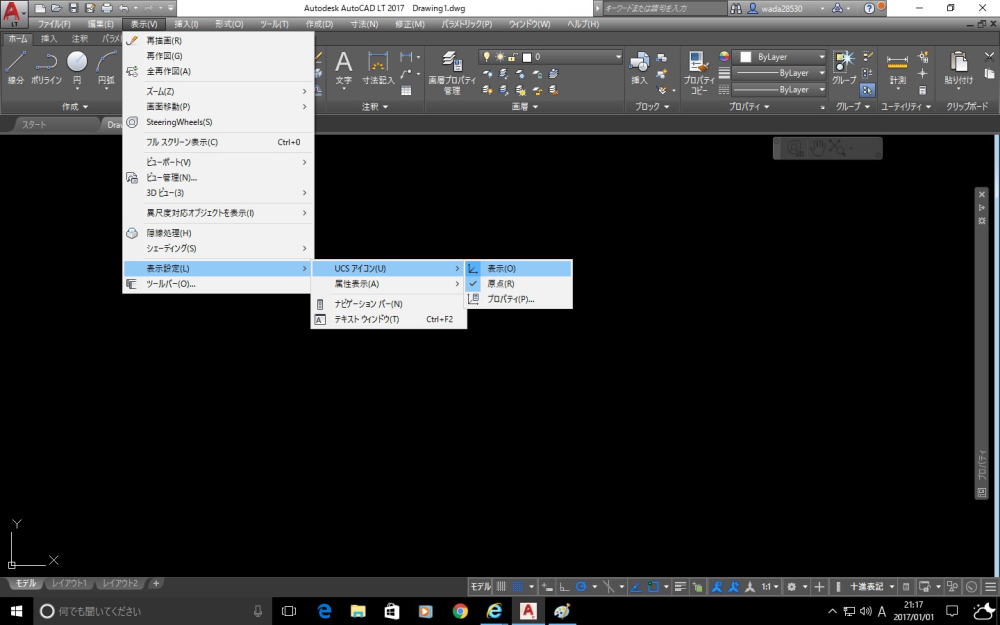
Task: Switch to the レイアウト1 layout tab
Action: coord(69,584)
